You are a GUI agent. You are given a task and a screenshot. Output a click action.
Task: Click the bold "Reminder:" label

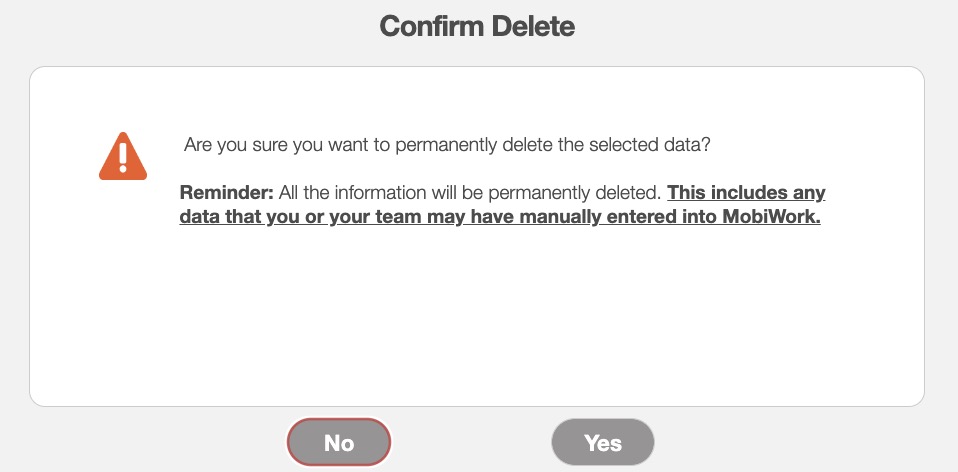226,192
